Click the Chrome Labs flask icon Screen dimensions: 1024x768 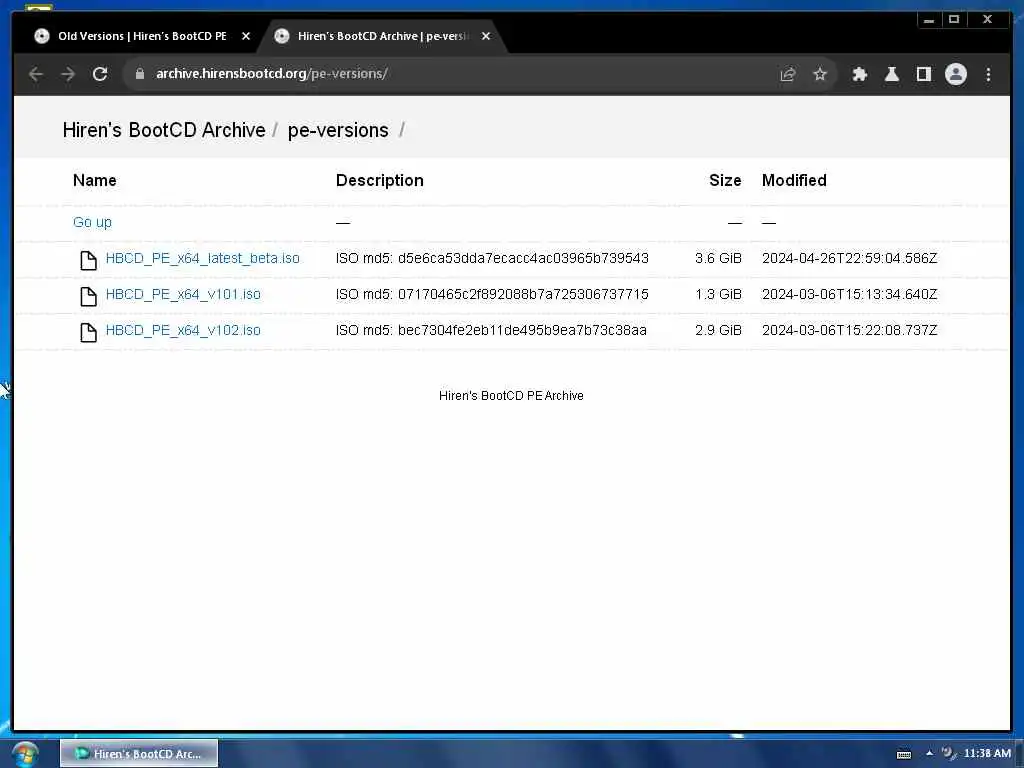coord(891,74)
